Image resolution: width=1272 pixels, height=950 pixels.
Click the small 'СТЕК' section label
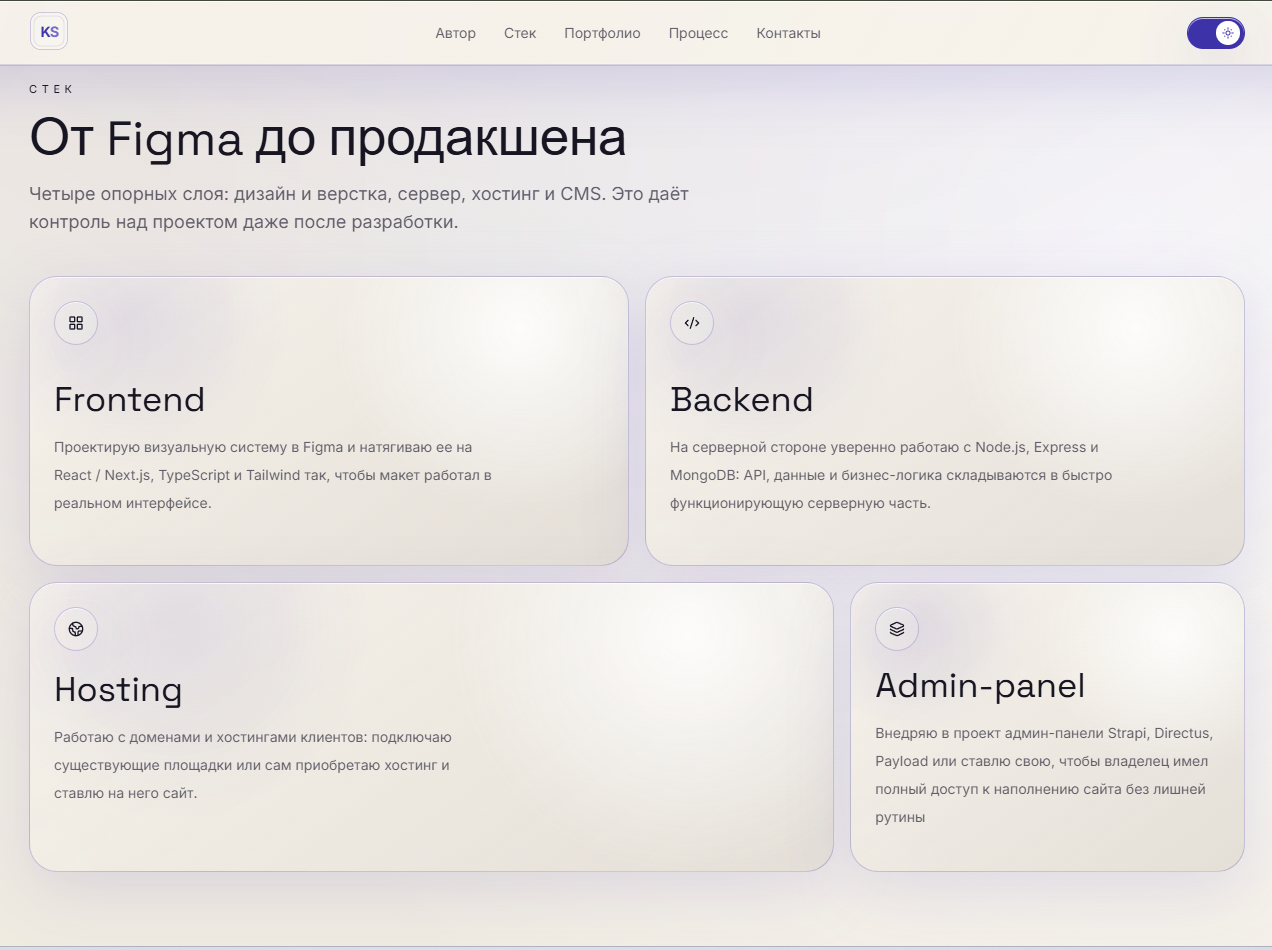click(x=52, y=89)
